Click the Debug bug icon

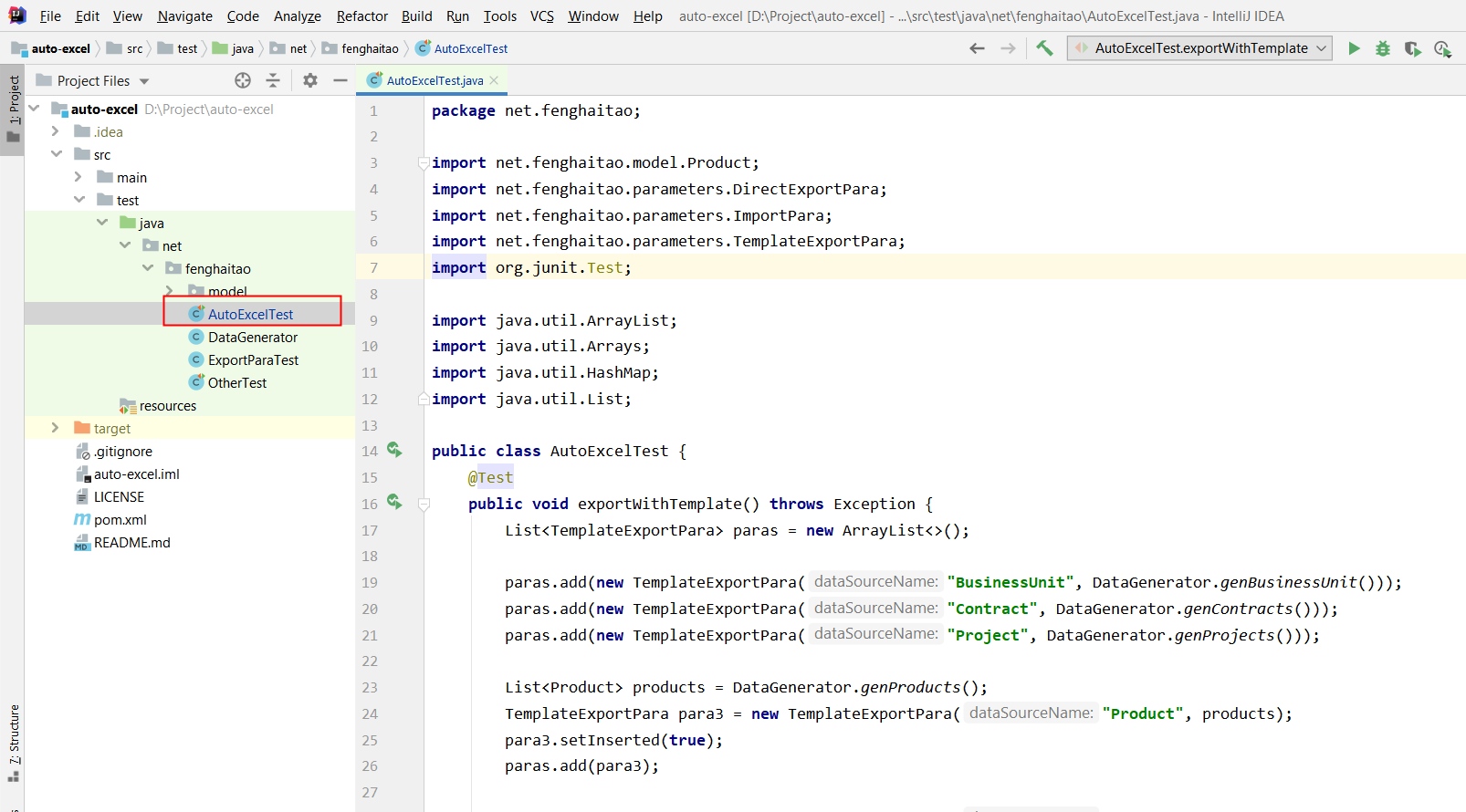pyautogui.click(x=1383, y=48)
